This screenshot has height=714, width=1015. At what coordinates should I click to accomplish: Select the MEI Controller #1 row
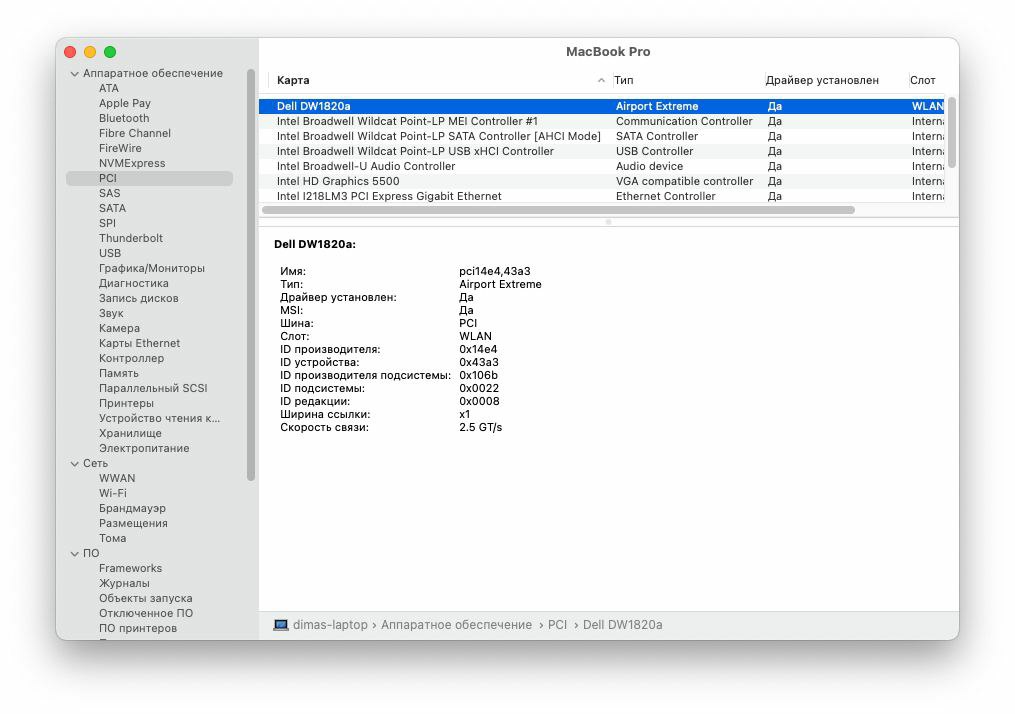click(x=601, y=121)
